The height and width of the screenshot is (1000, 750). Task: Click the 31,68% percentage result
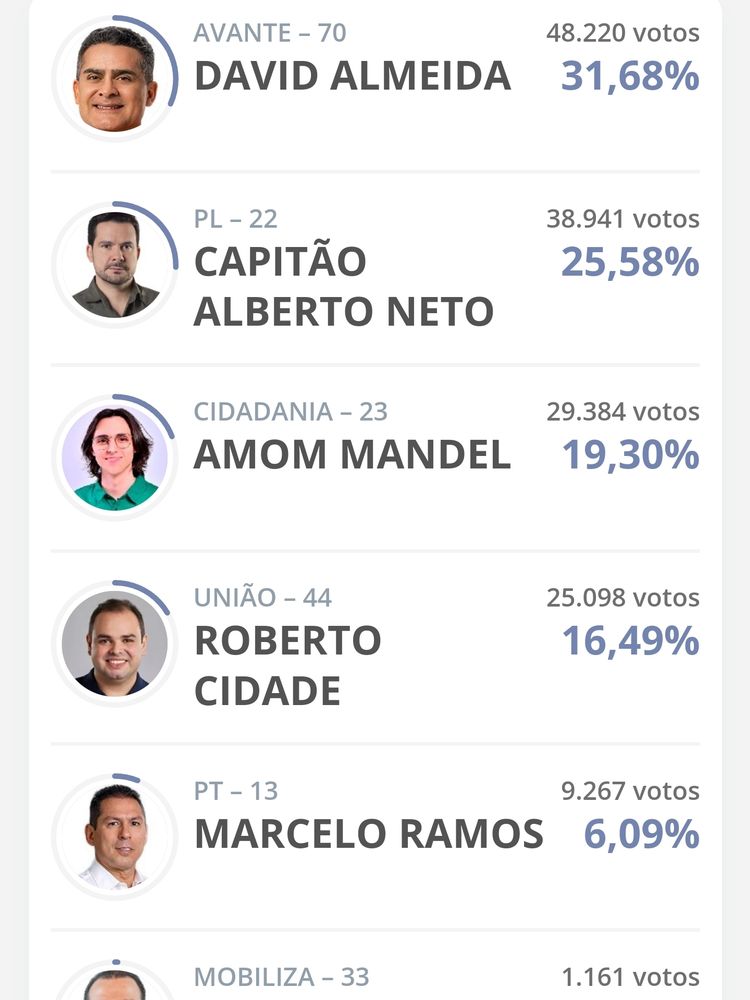coord(630,77)
